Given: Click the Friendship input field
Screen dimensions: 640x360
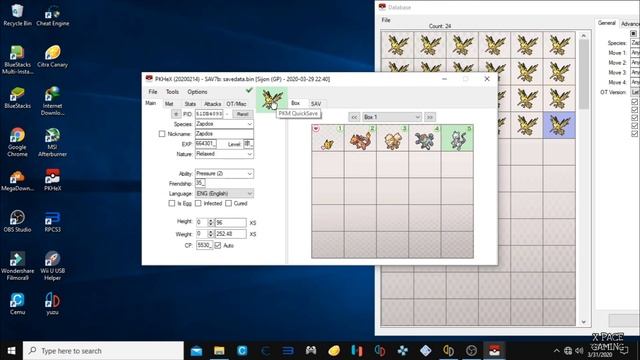Looking at the screenshot, I should pos(200,183).
